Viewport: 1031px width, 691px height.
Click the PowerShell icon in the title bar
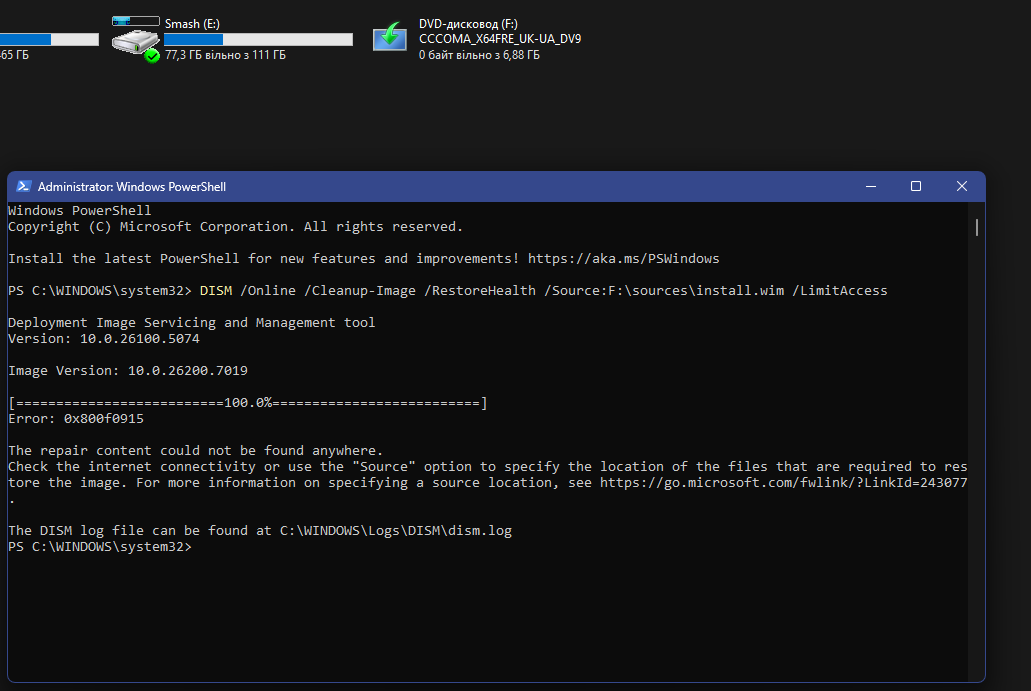click(x=24, y=187)
